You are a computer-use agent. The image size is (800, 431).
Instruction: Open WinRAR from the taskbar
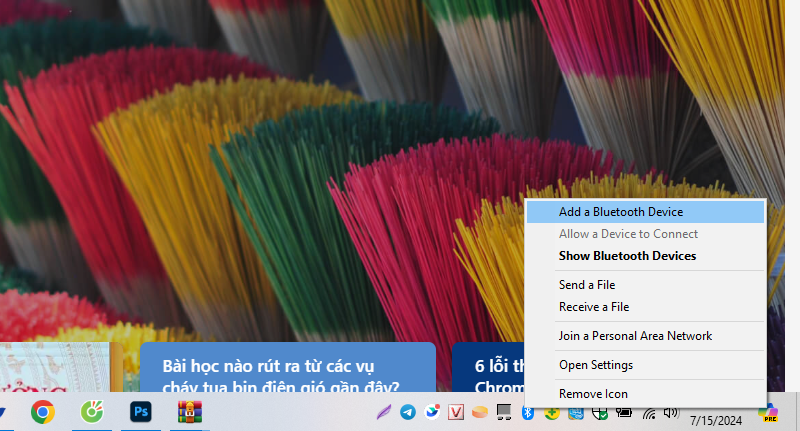189,411
